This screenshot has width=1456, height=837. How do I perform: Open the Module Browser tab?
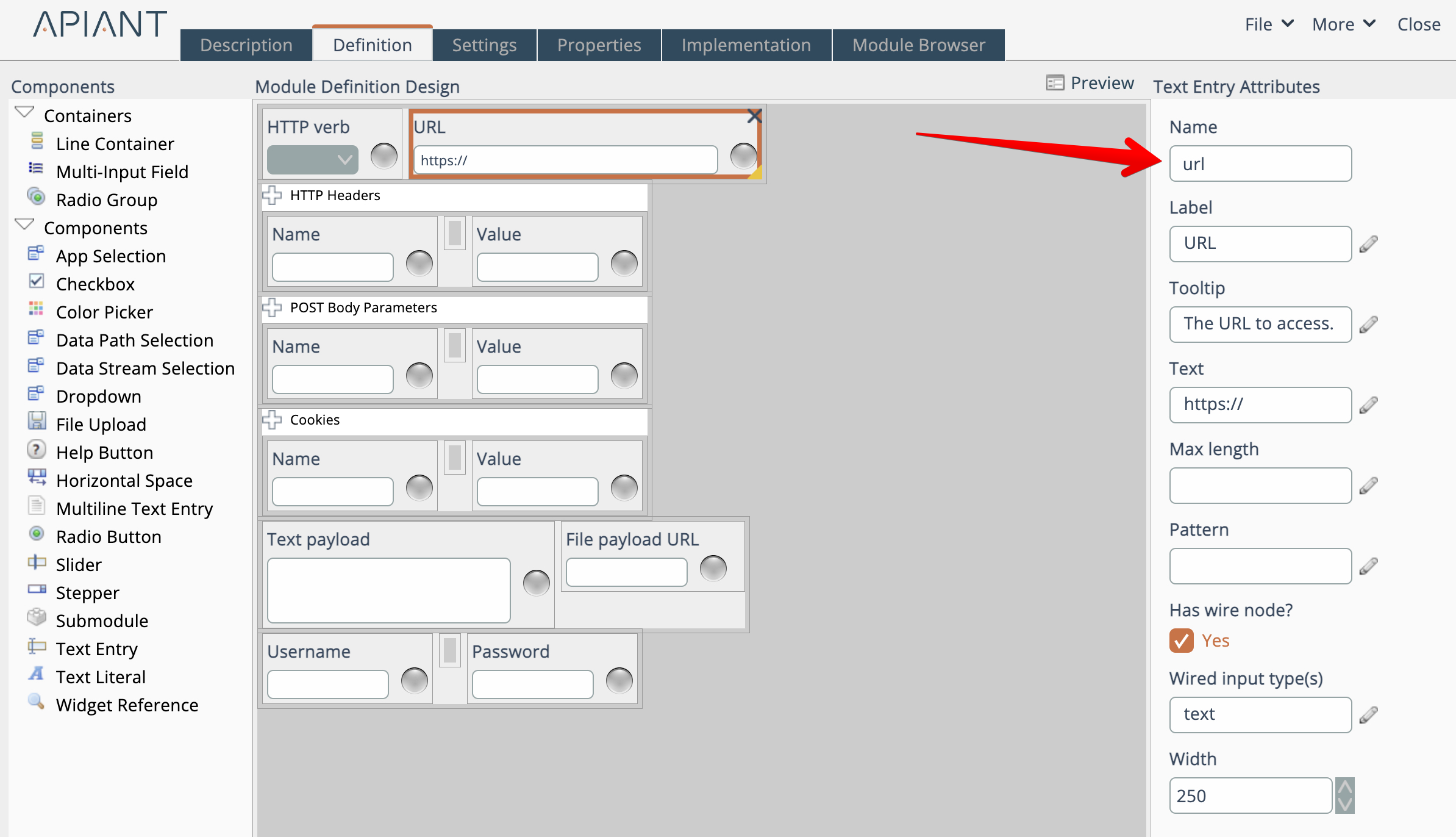(x=918, y=45)
